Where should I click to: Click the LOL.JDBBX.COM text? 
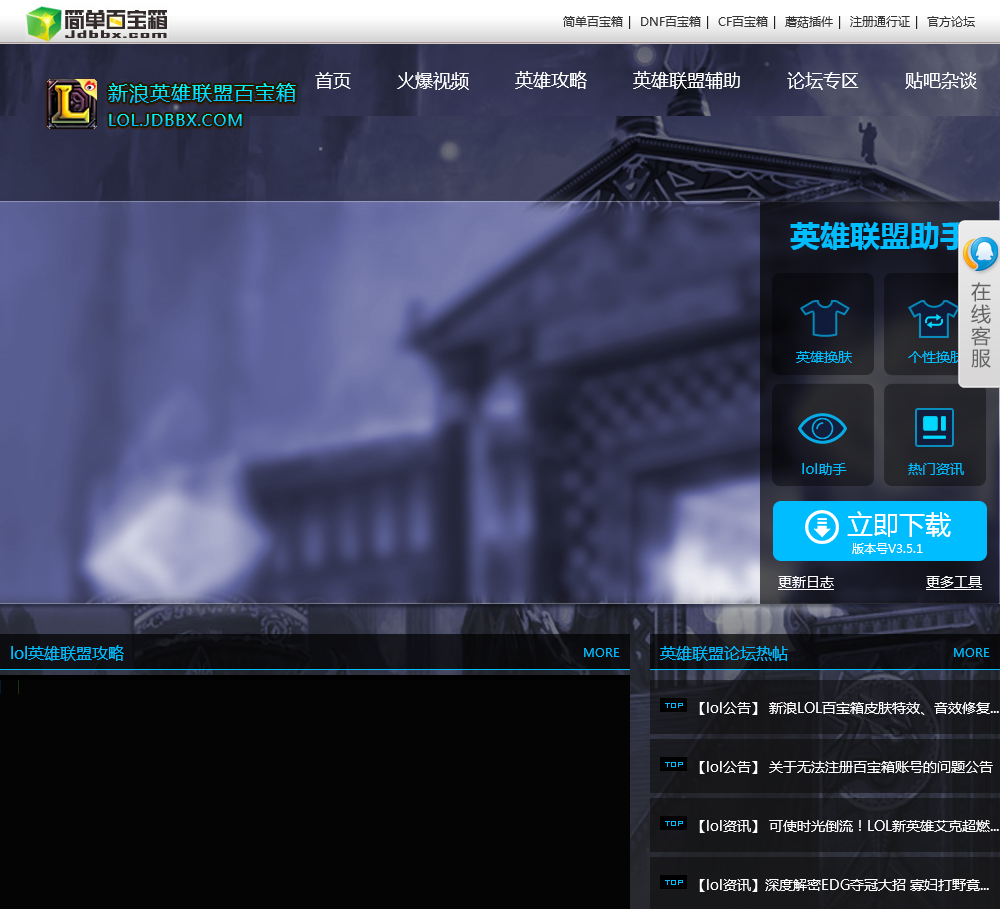point(175,120)
